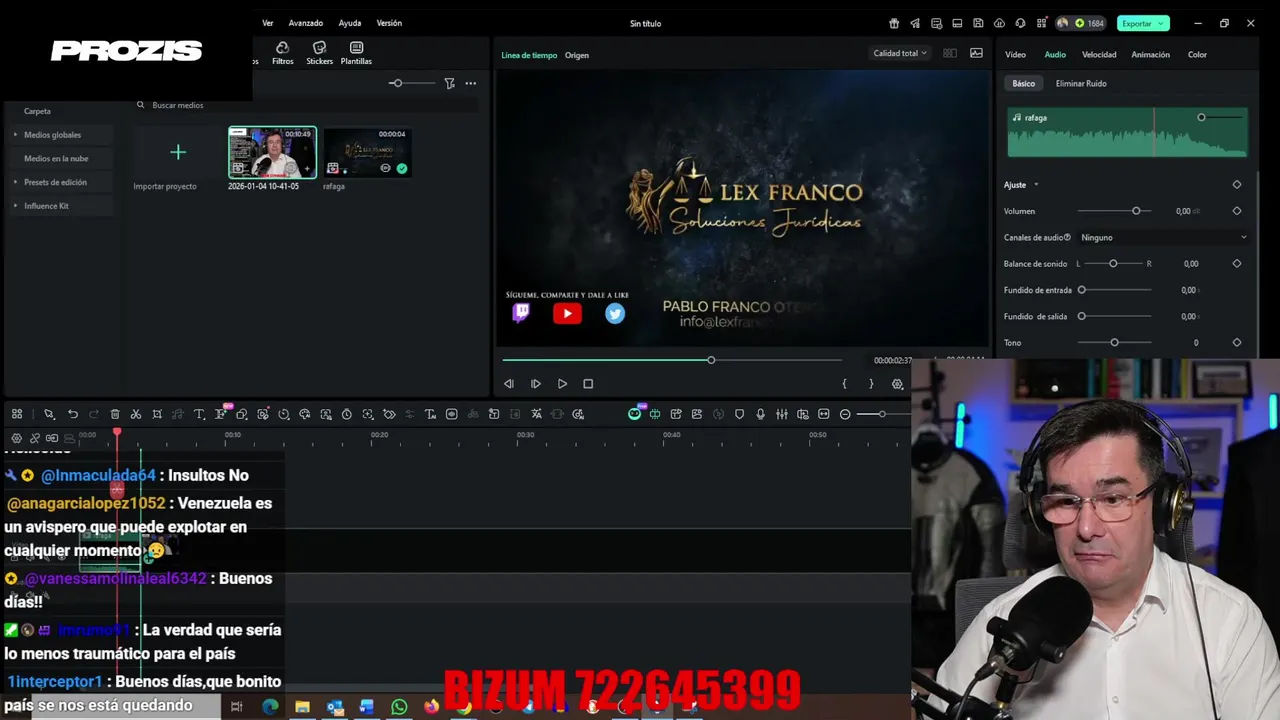Open the Stickers panel
Viewport: 1280px width, 720px height.
pyautogui.click(x=319, y=54)
